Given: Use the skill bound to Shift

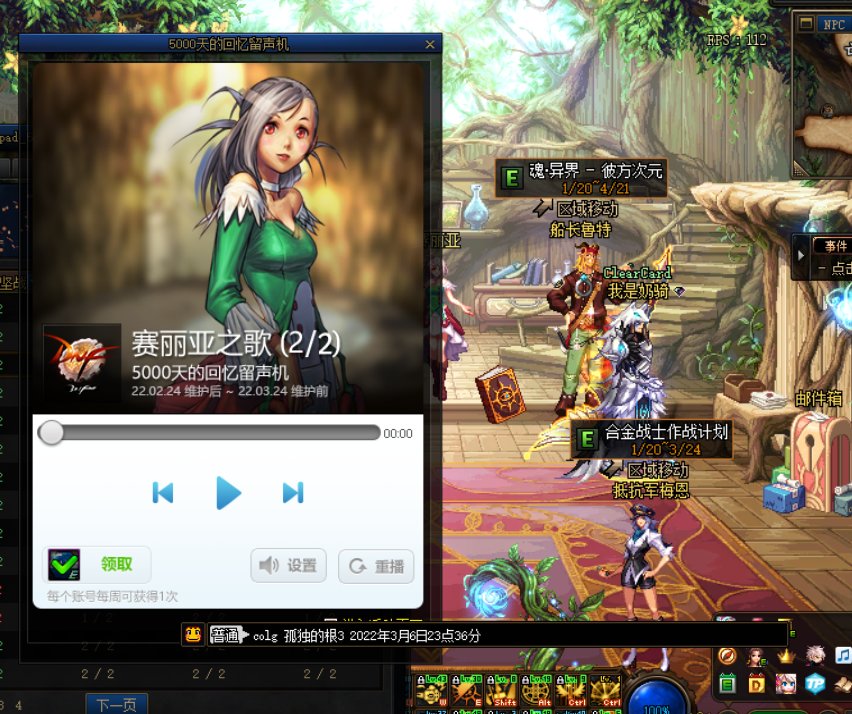Looking at the screenshot, I should (x=502, y=691).
